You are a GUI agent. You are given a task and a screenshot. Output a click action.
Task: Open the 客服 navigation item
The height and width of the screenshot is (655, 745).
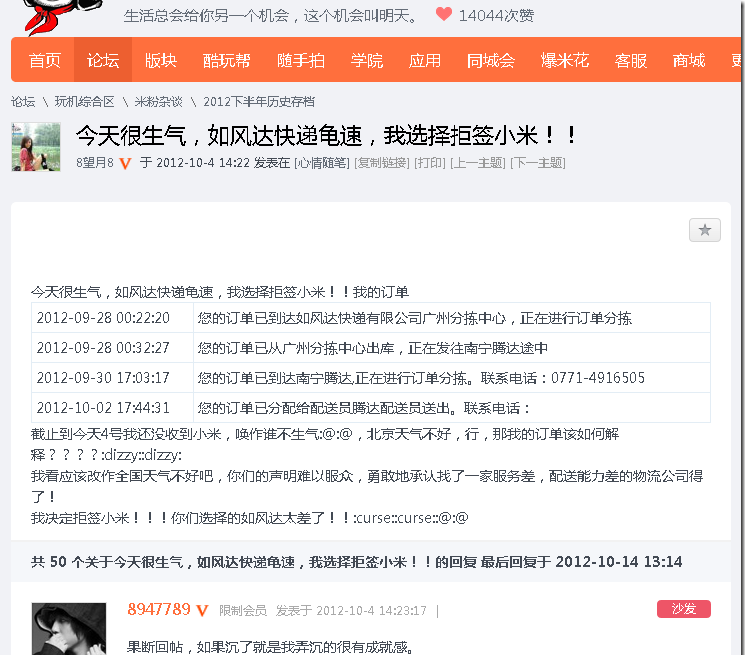point(630,60)
